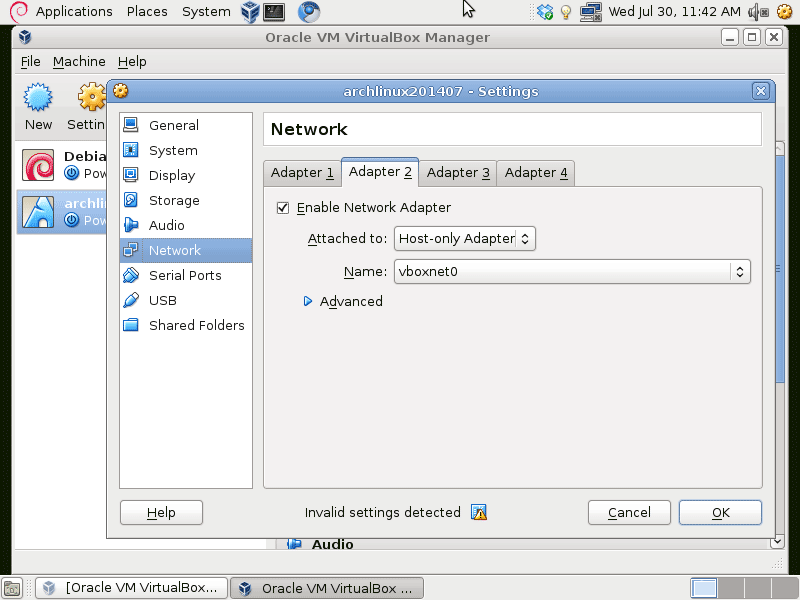The image size is (800, 600).
Task: Select the Network category in sidebar
Action: 186,250
